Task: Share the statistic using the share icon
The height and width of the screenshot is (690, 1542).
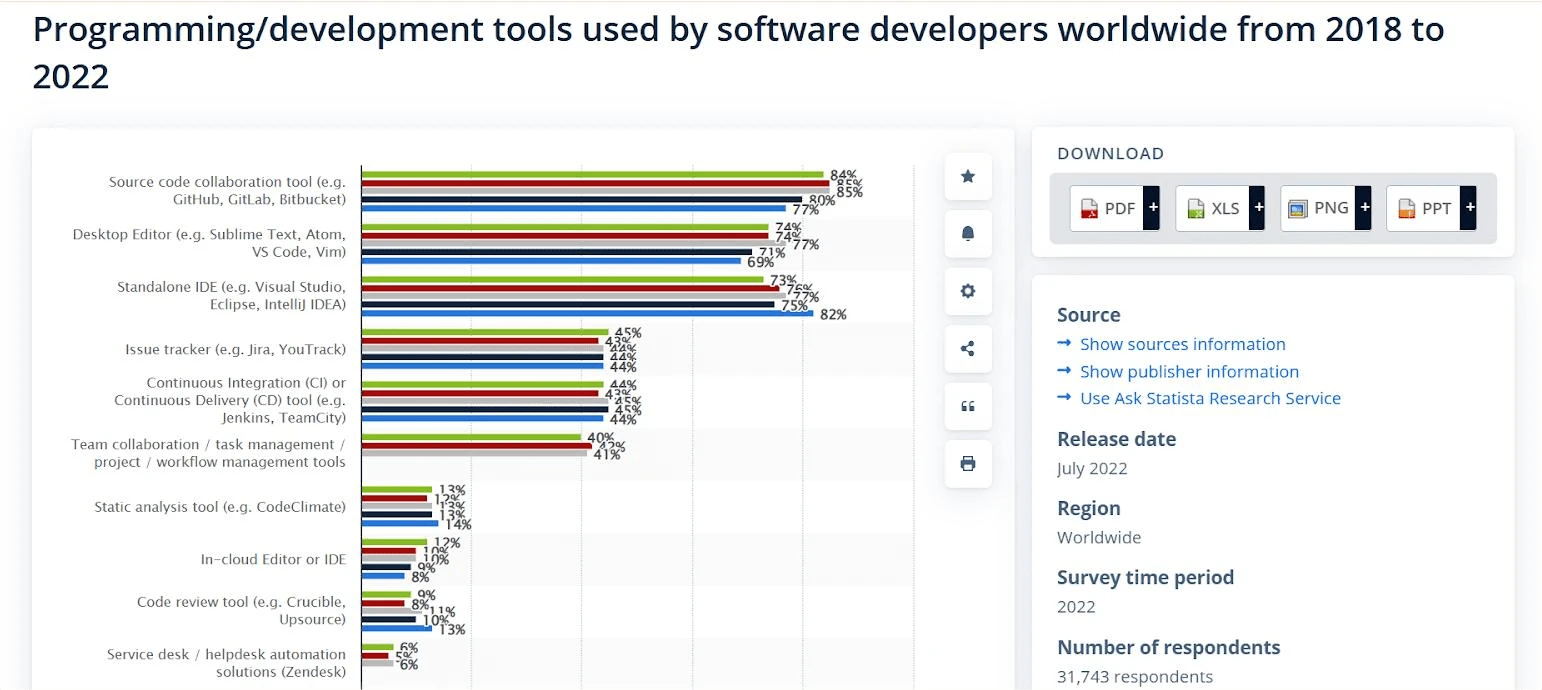Action: (967, 348)
